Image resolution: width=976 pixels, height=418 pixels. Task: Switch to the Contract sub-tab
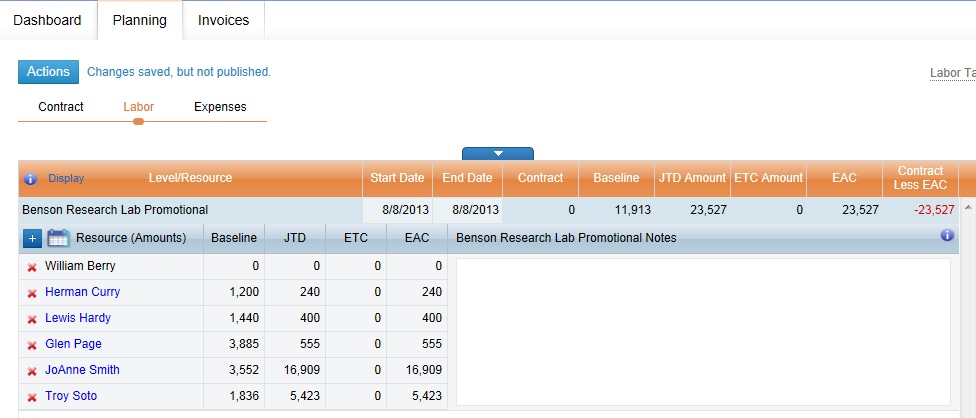tap(61, 107)
